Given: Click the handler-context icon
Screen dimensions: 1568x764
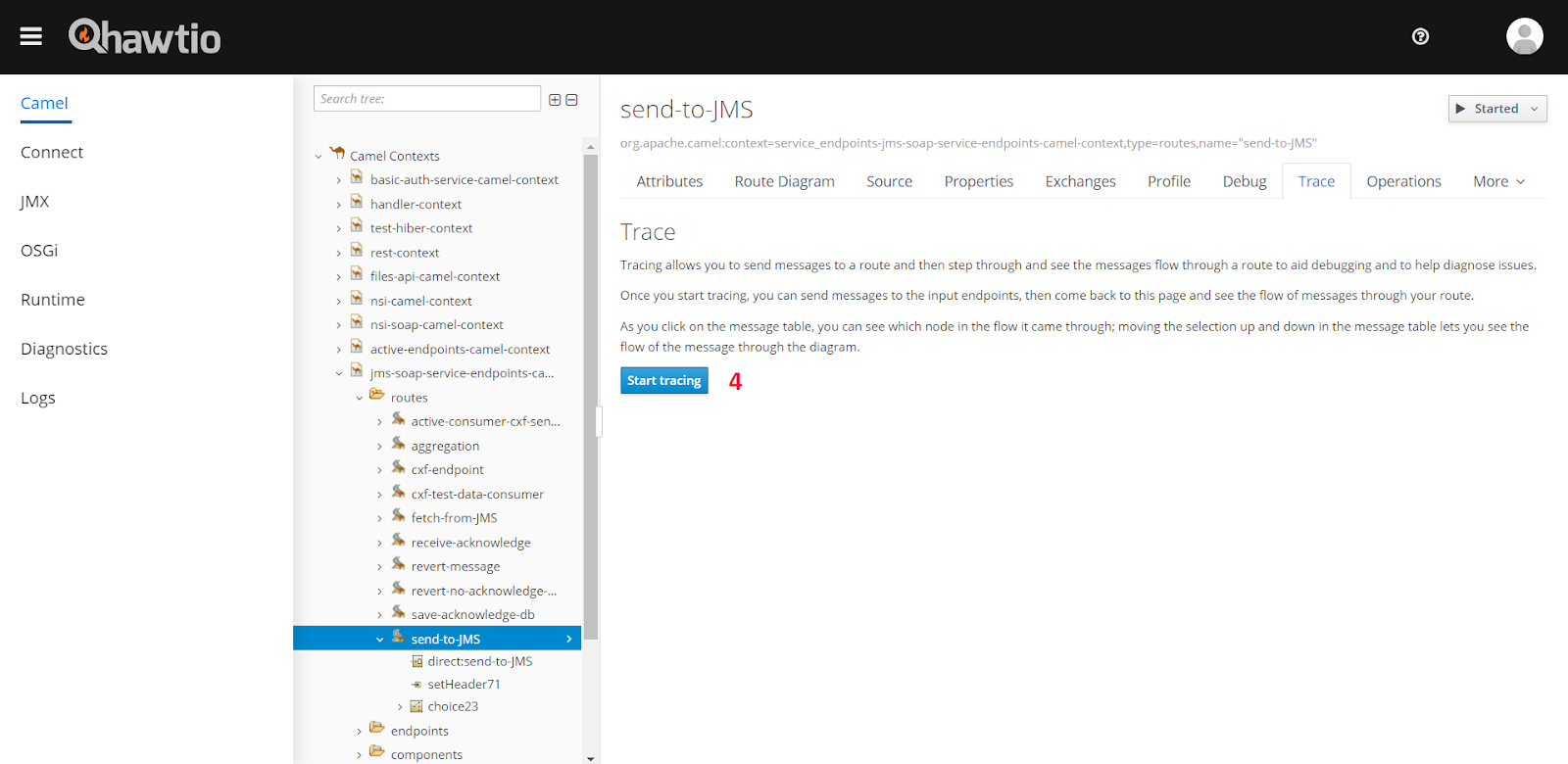Looking at the screenshot, I should click(357, 202).
